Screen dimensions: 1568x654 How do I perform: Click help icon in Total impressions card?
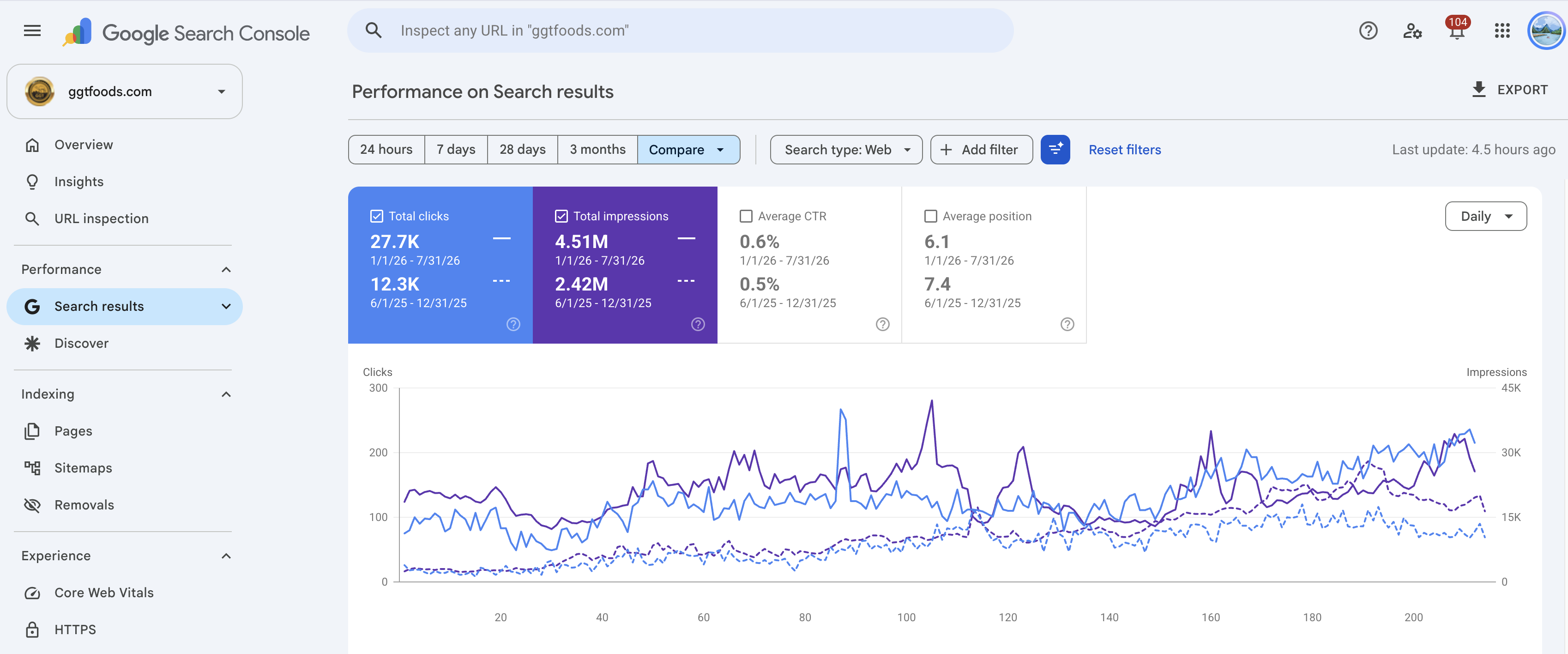[698, 325]
